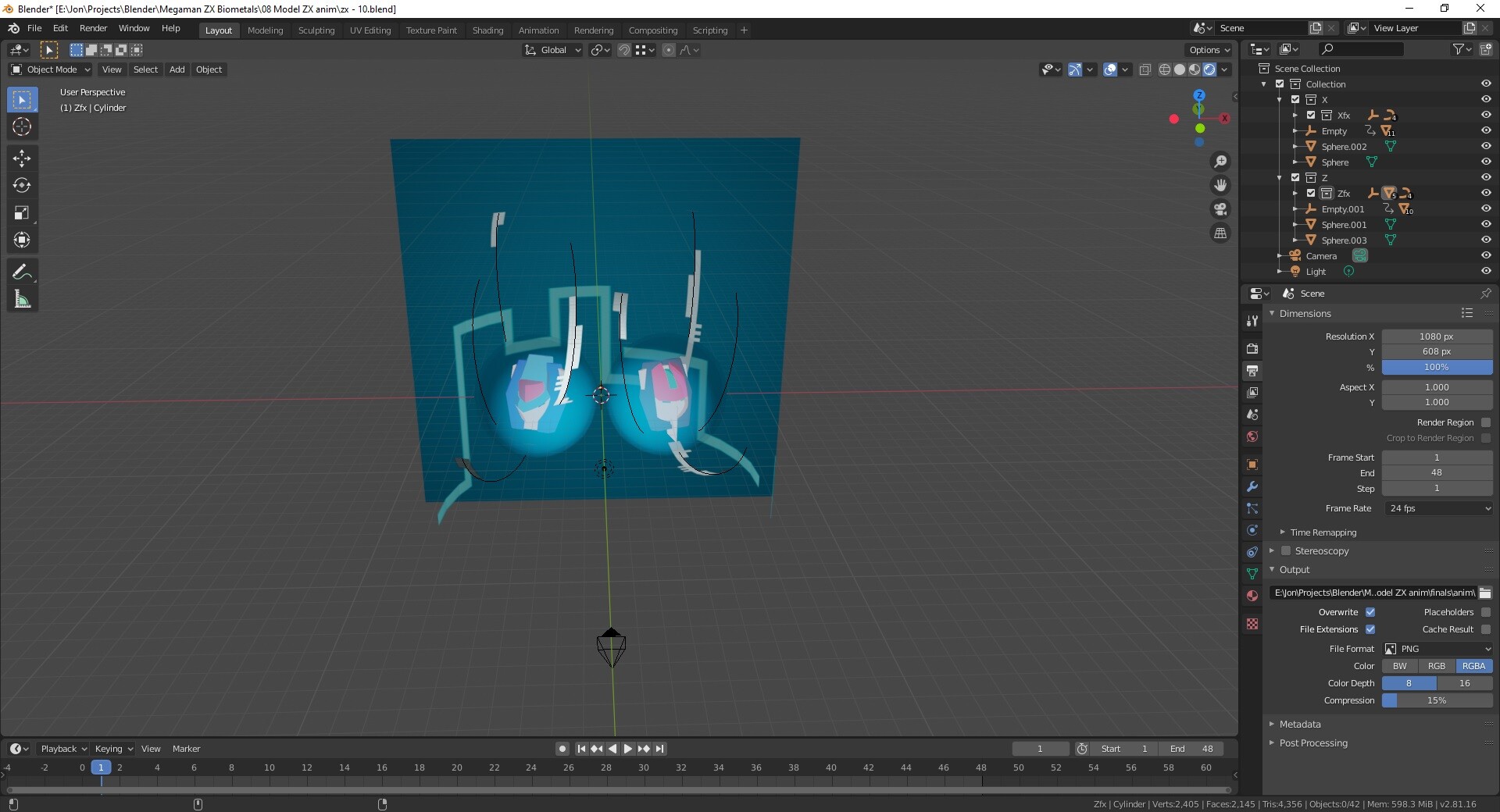This screenshot has height=812, width=1500.
Task: Click the pan view hand icon
Action: point(1220,186)
